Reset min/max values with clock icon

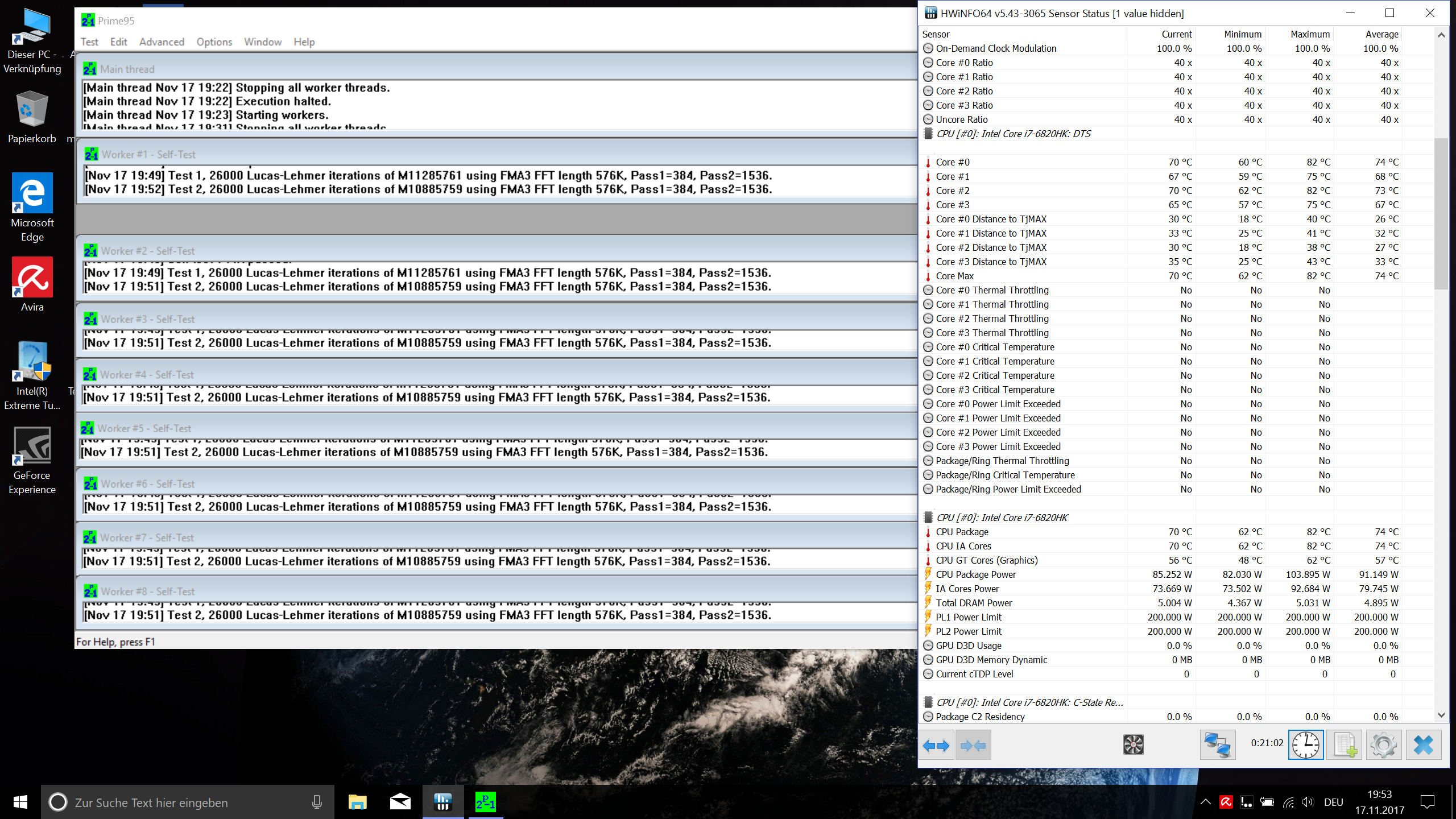point(1306,744)
